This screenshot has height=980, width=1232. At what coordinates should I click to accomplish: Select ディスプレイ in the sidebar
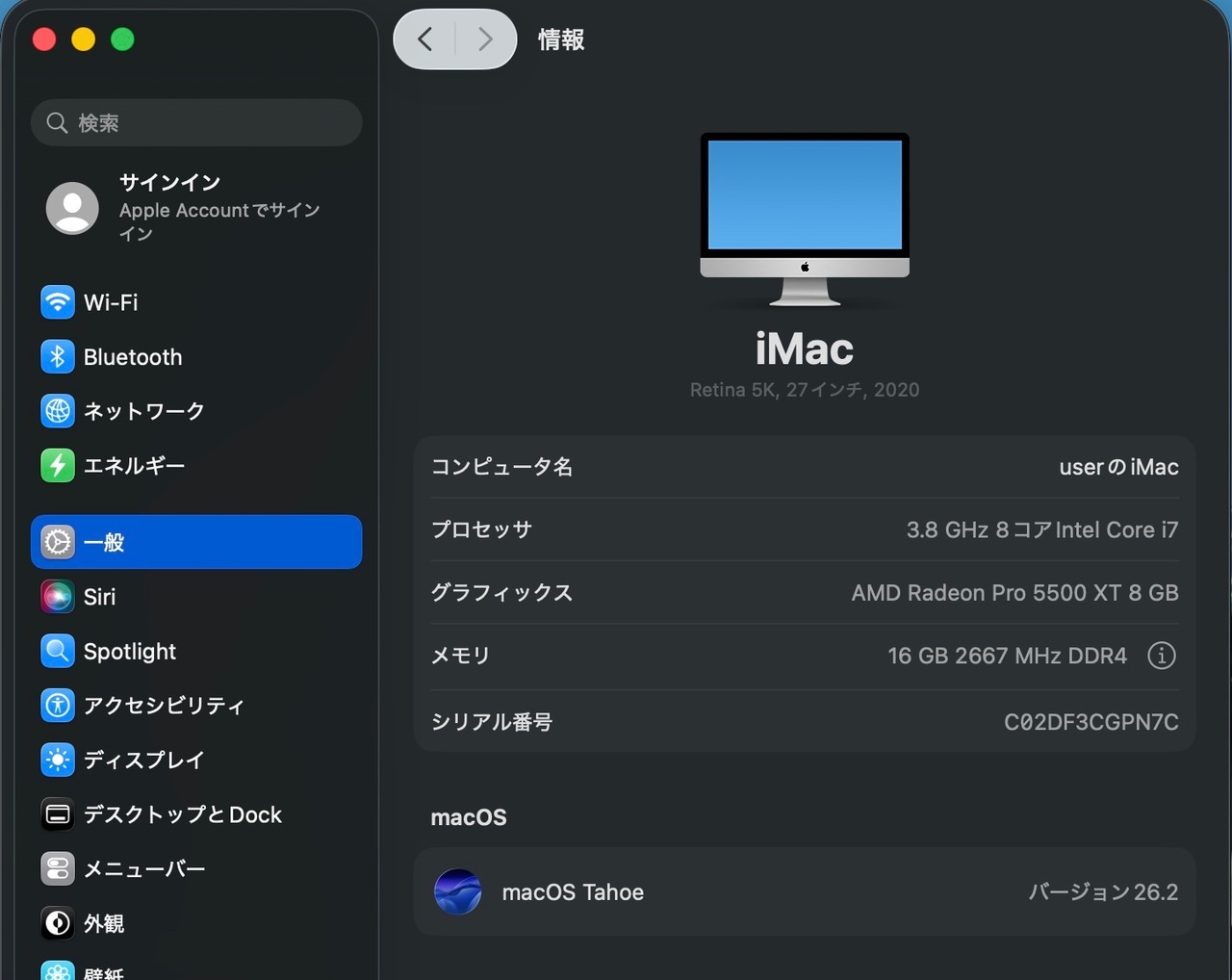click(x=196, y=761)
